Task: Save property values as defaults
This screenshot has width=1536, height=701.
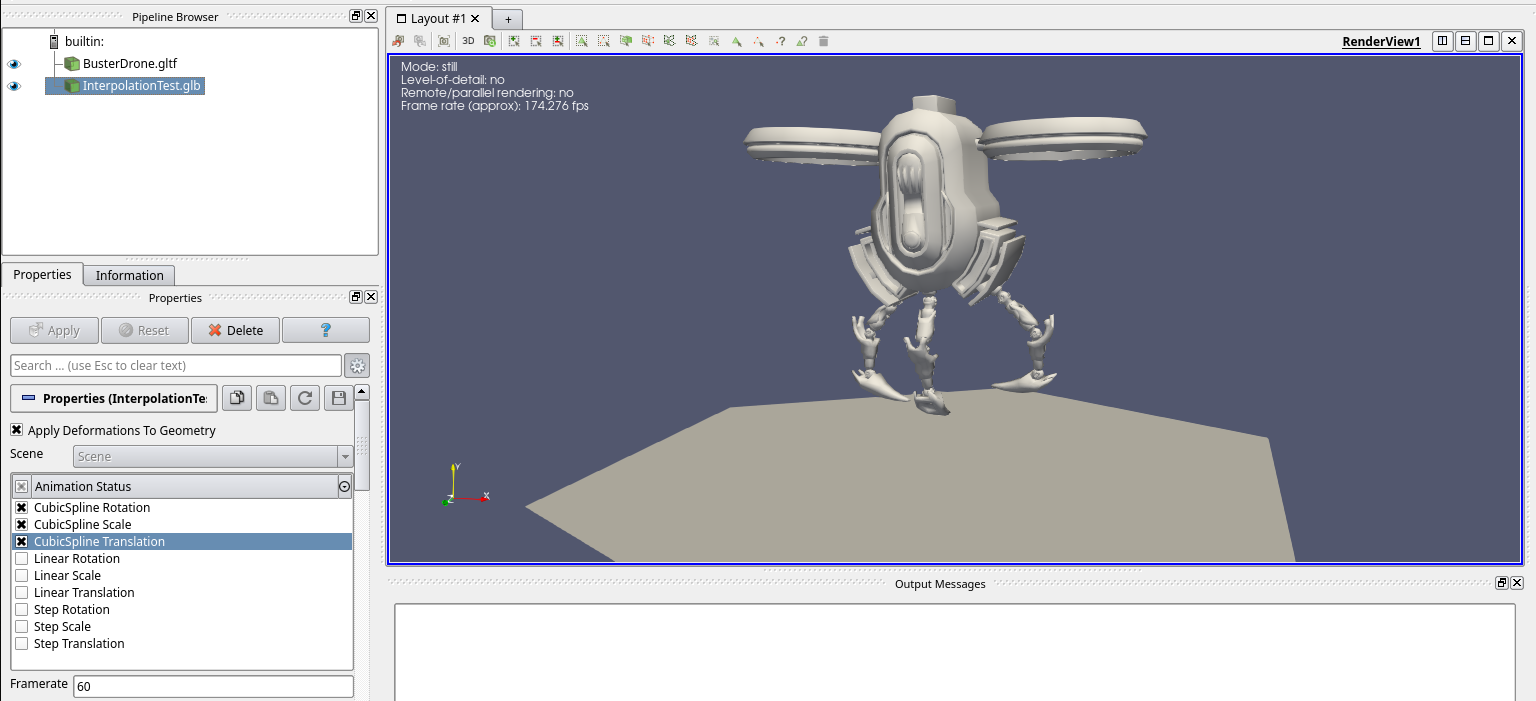Action: [x=338, y=398]
